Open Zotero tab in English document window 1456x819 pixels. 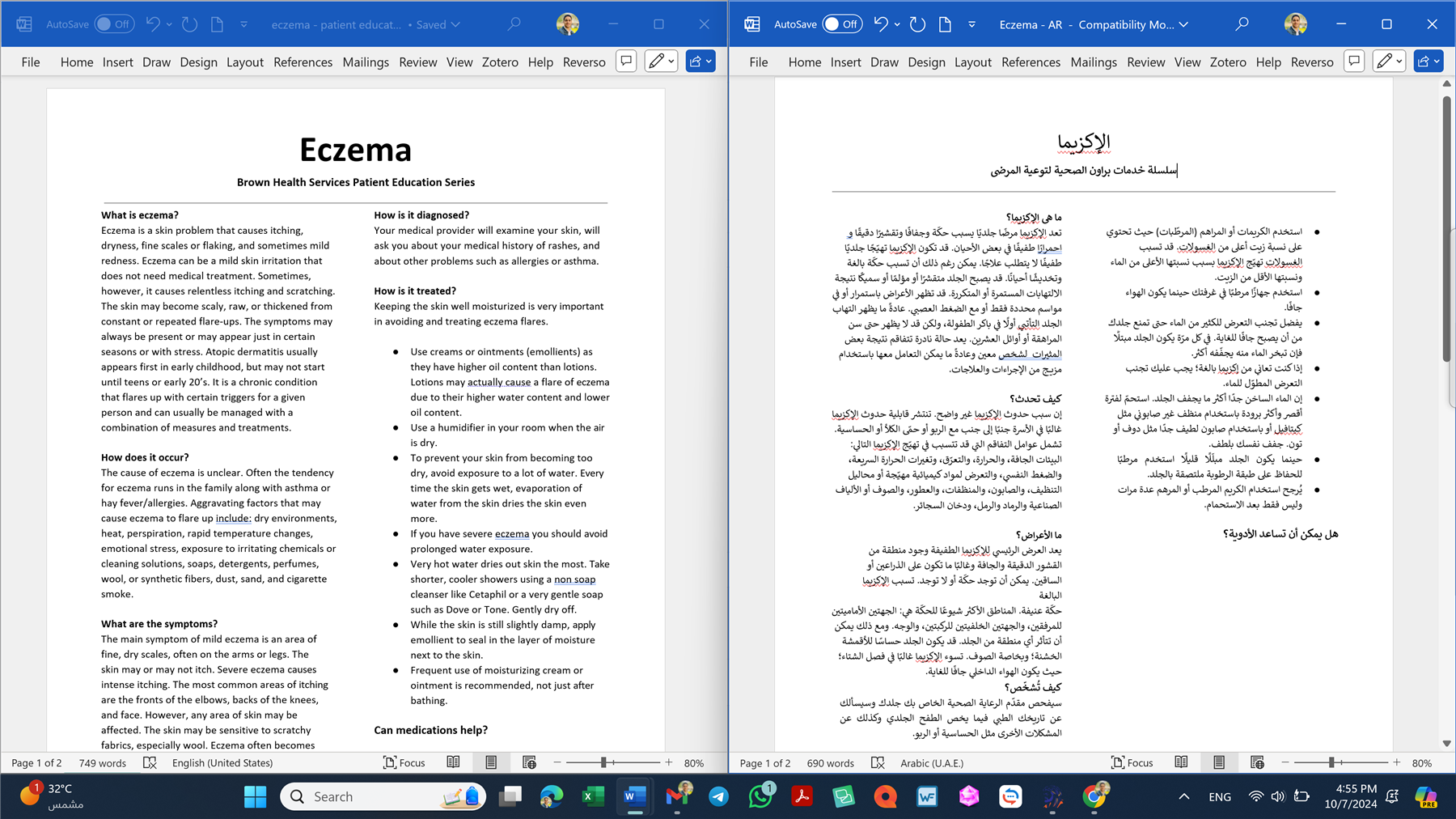500,62
